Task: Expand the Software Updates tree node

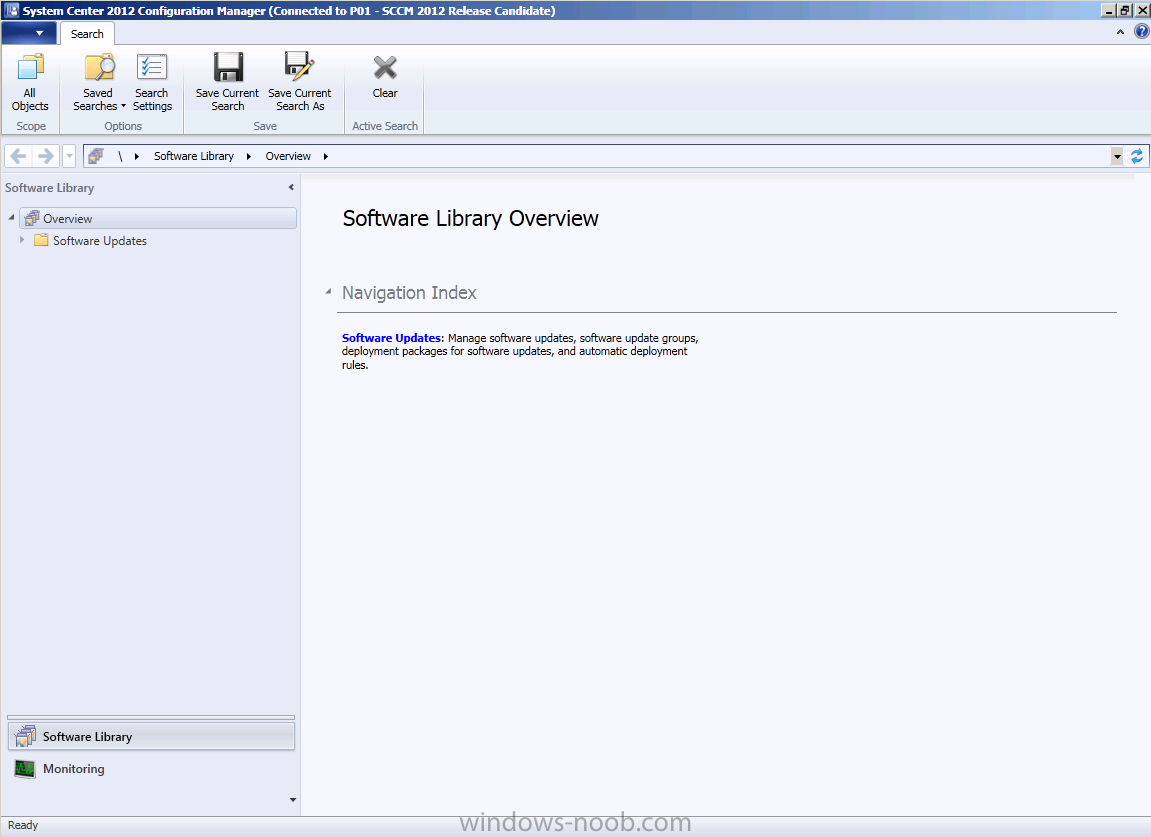Action: 22,239
